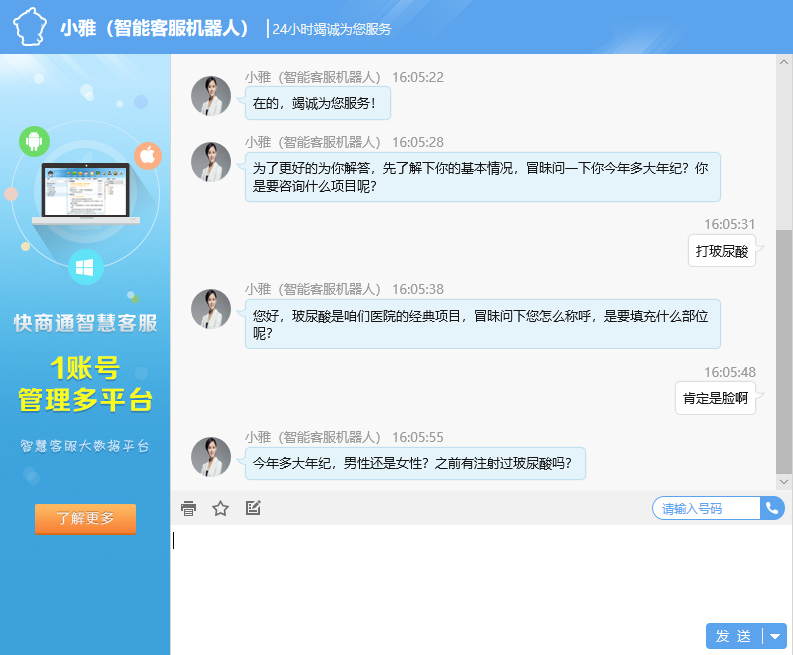Click the green Android icon

34,141
